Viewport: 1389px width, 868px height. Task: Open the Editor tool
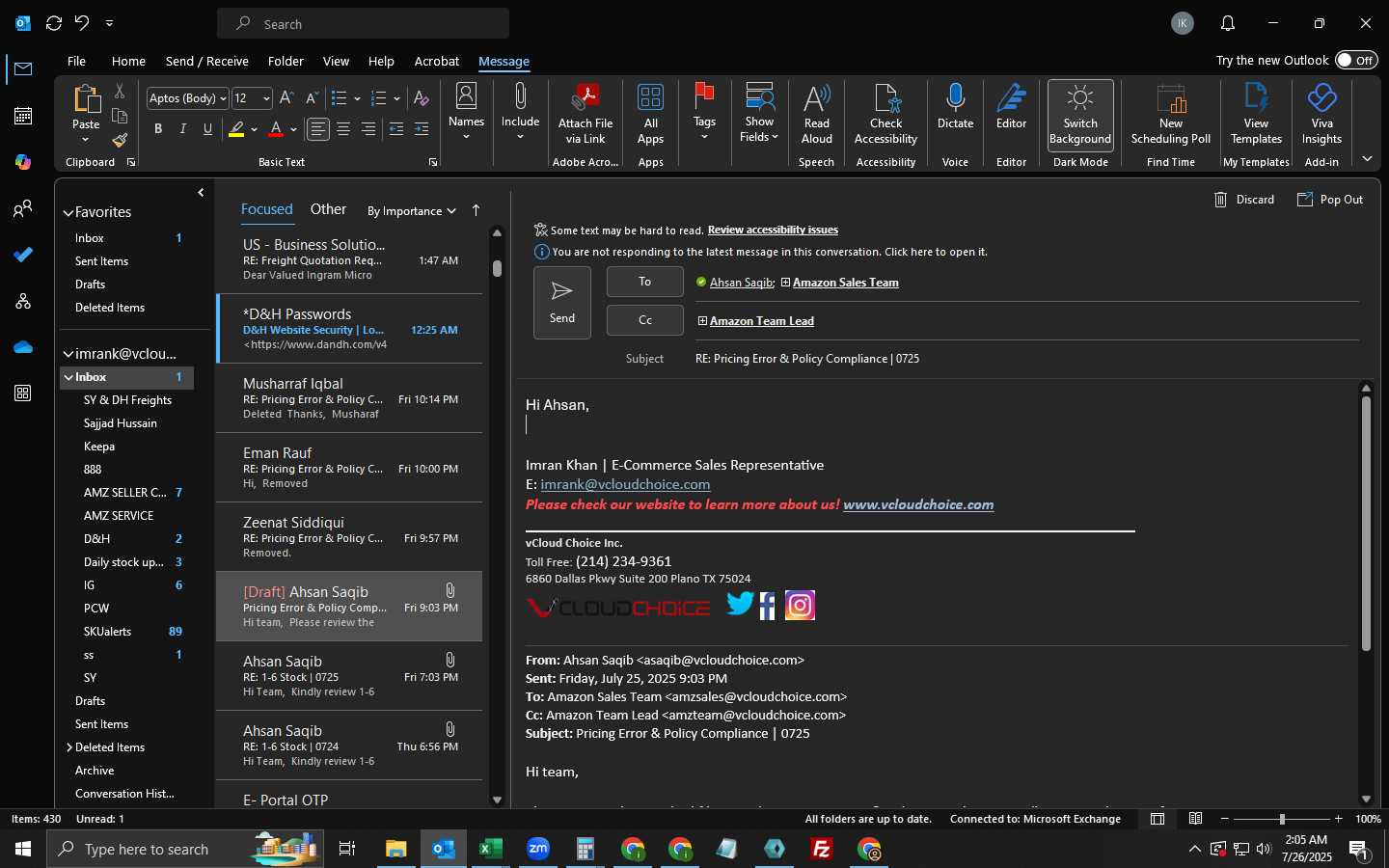coord(1011,106)
